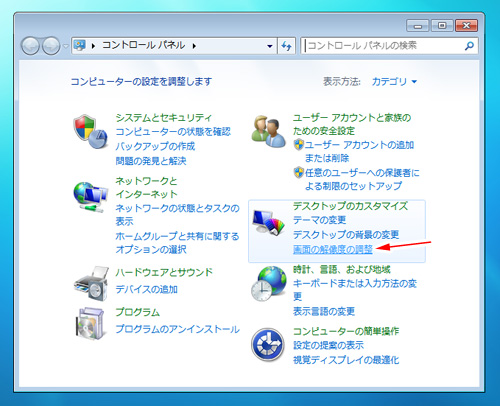Screen dimensions: 500x406
Task: Click the プログラムのアンインストール link
Action: 177,329
